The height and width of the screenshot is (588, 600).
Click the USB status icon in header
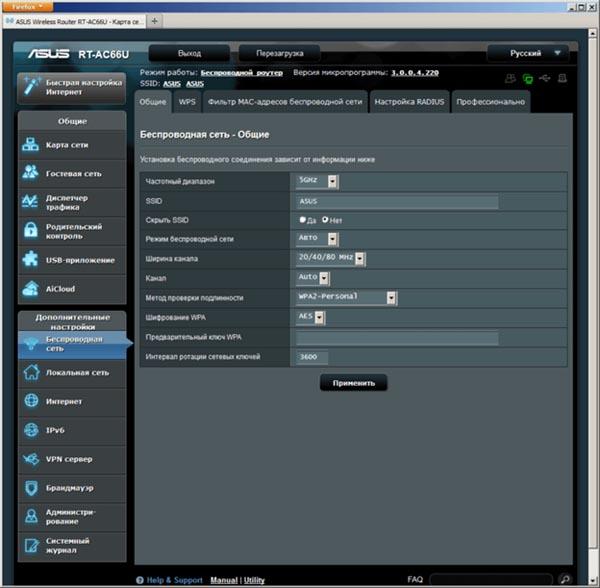[545, 78]
